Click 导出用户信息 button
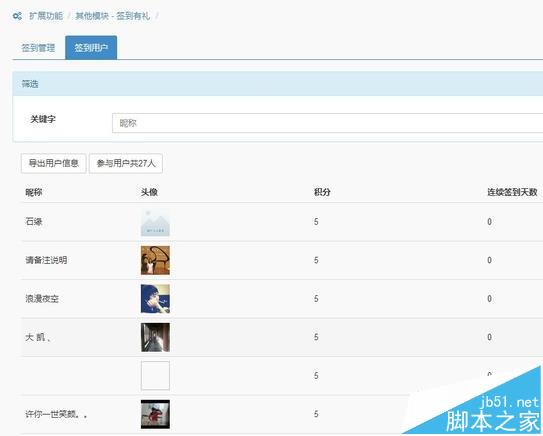The width and height of the screenshot is (543, 436). pos(54,163)
